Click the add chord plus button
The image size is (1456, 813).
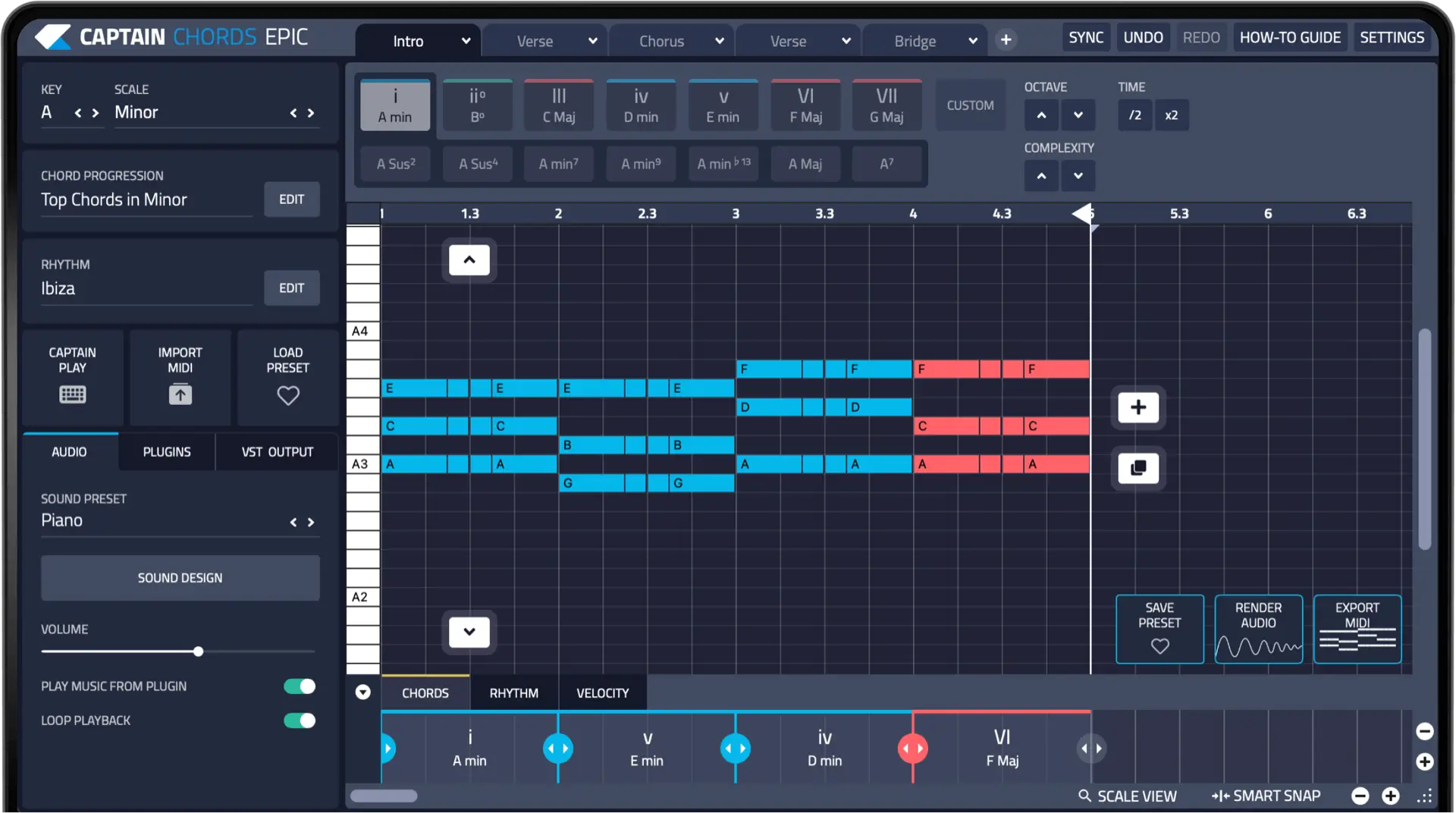click(1138, 407)
